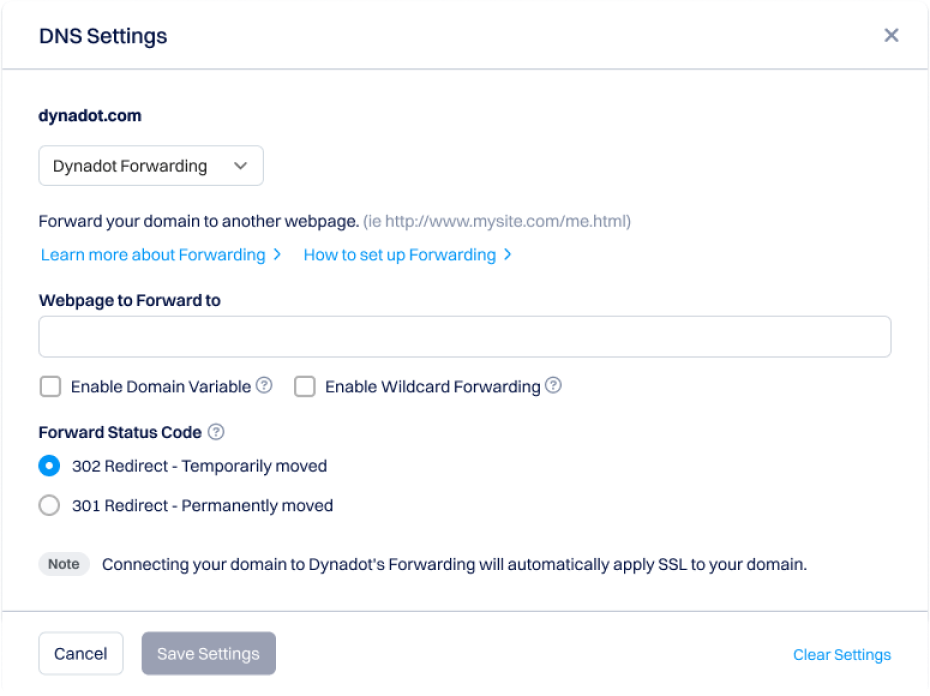Click the 301 Redirect - Permanently moved label
Viewport: 930px width, 696px height.
202,506
